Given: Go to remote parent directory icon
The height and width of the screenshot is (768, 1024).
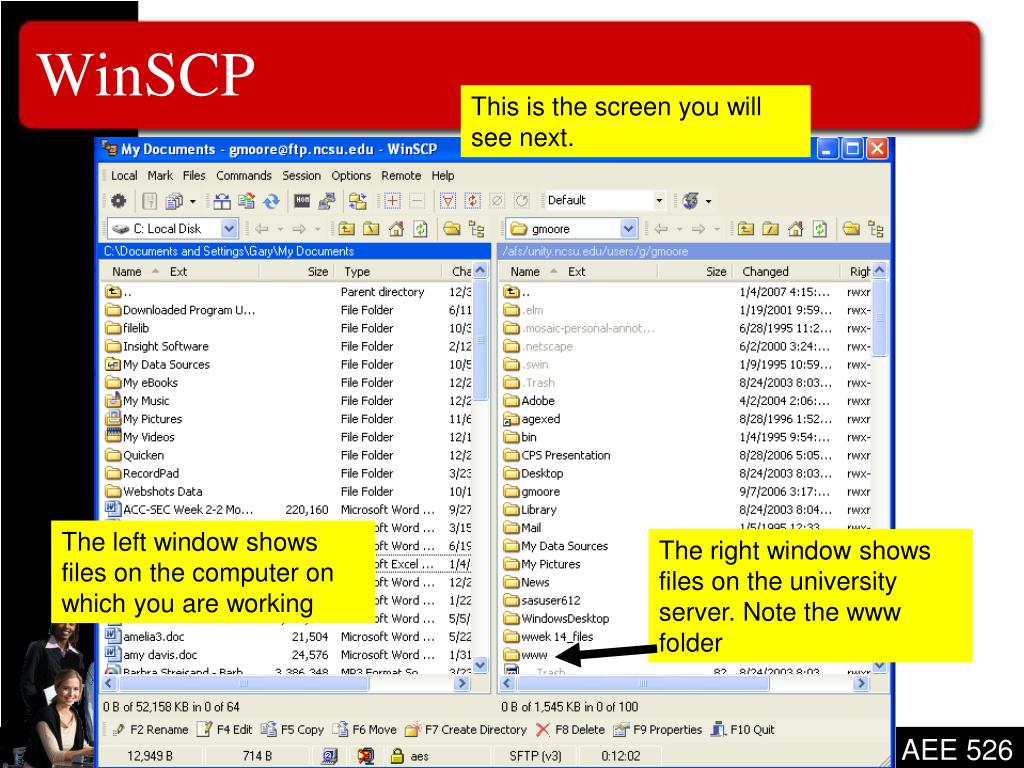Looking at the screenshot, I should [x=746, y=229].
